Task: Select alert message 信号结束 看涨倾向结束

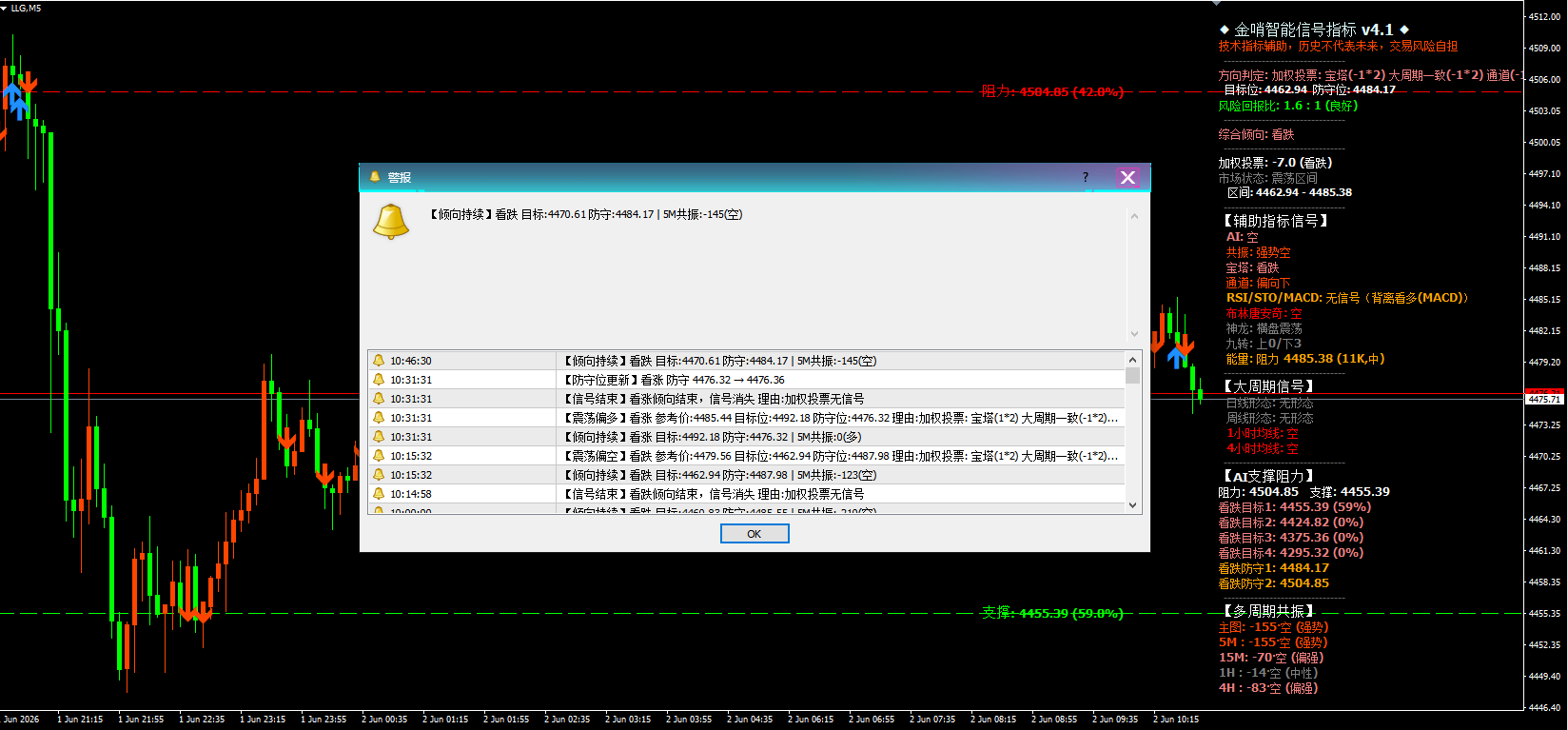Action: tap(714, 399)
